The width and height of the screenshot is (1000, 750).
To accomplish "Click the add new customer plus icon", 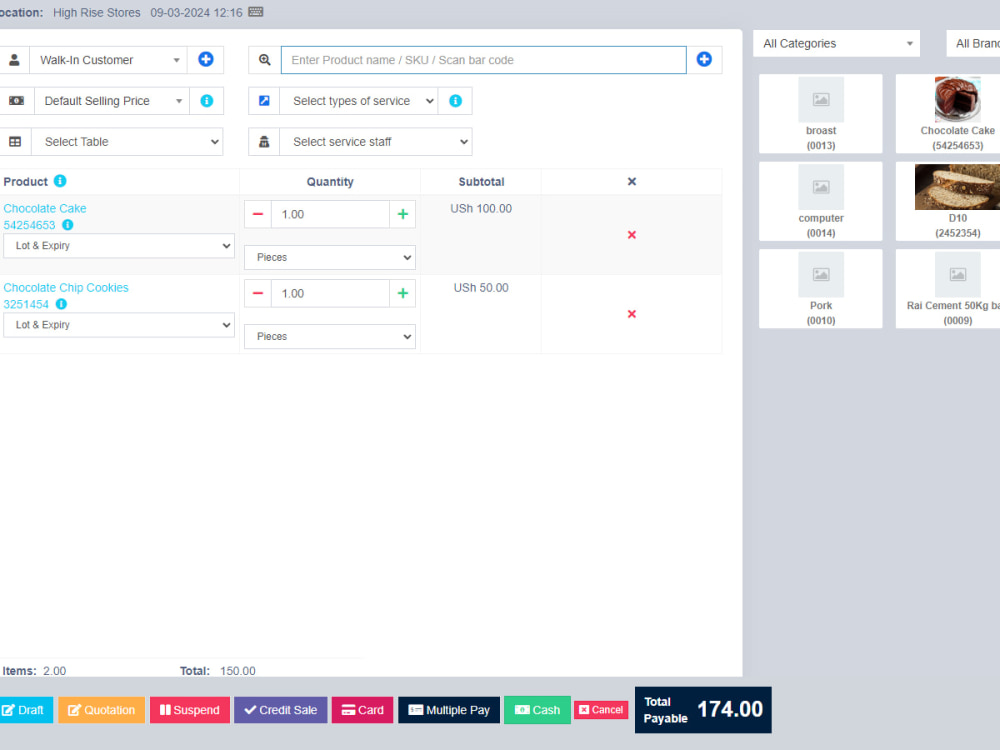I will (205, 60).
